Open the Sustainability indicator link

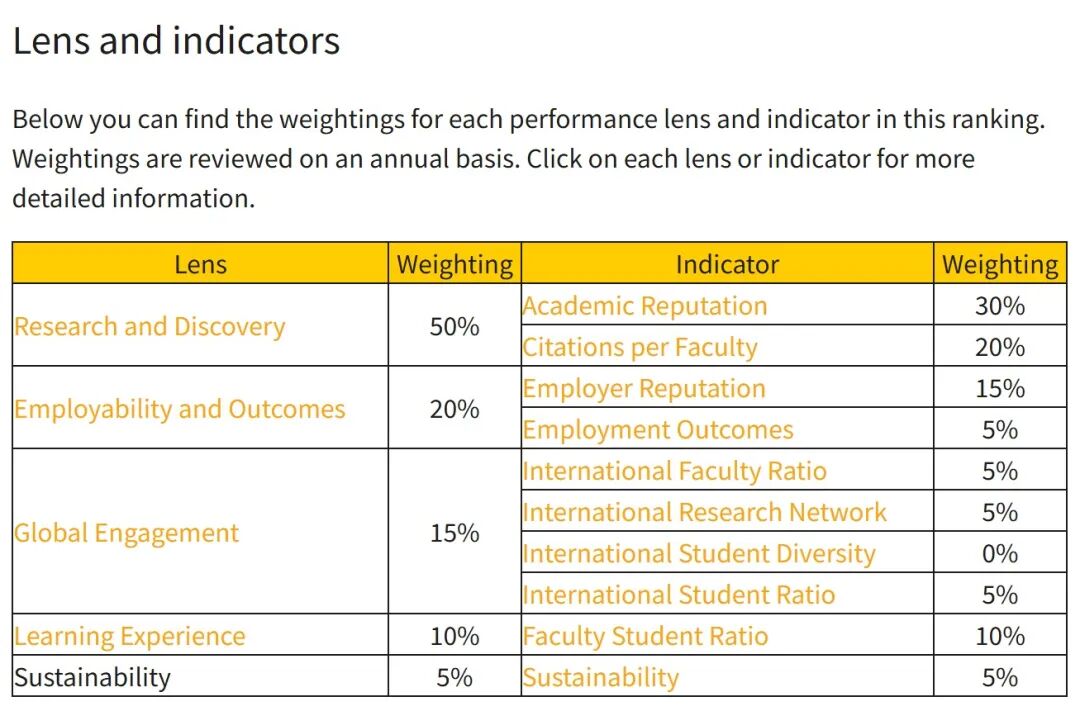[x=601, y=678]
